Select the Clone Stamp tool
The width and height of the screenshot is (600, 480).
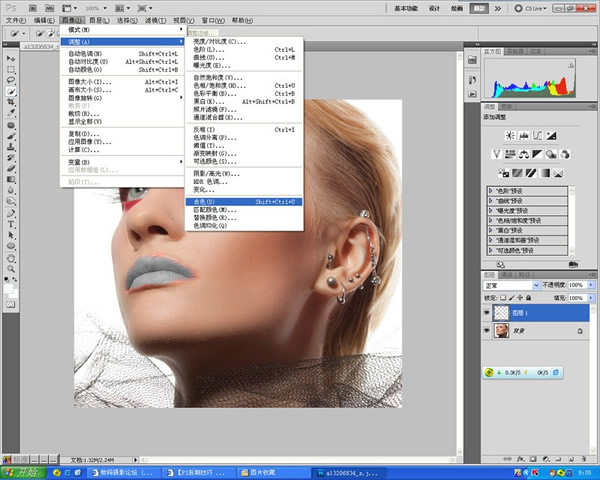tap(11, 147)
